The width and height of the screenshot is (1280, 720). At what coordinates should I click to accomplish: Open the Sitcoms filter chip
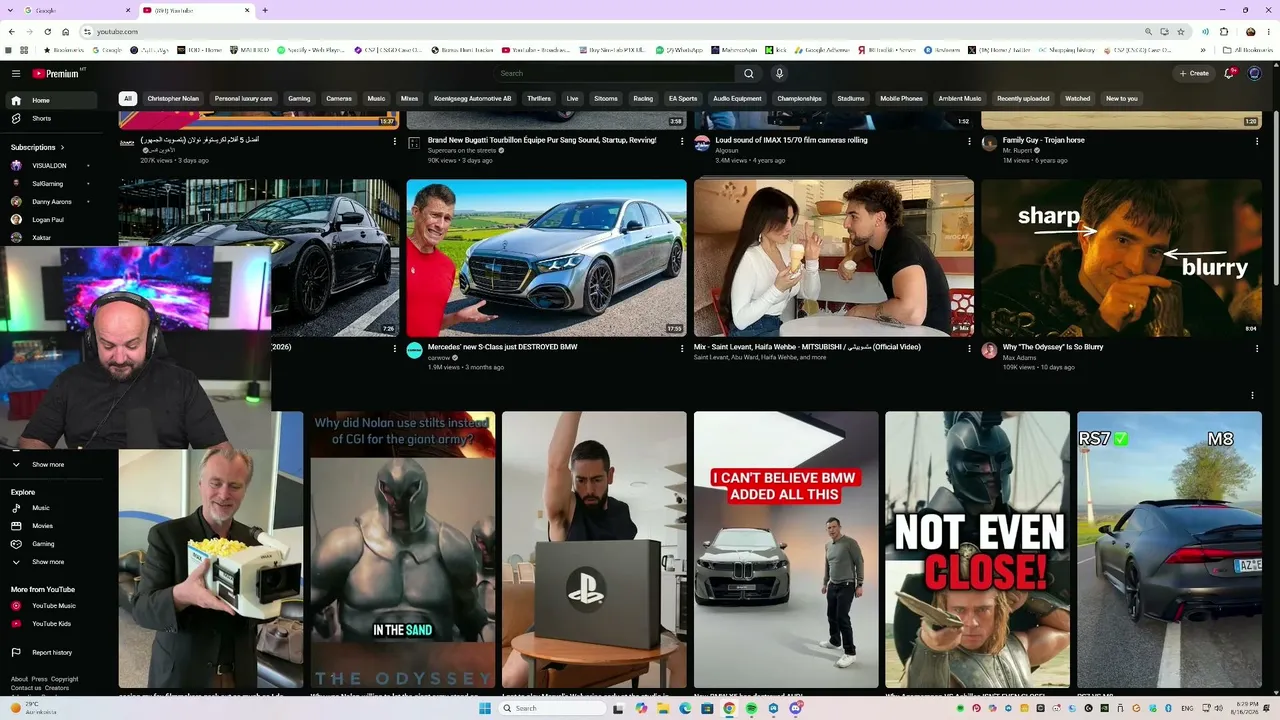click(x=605, y=98)
